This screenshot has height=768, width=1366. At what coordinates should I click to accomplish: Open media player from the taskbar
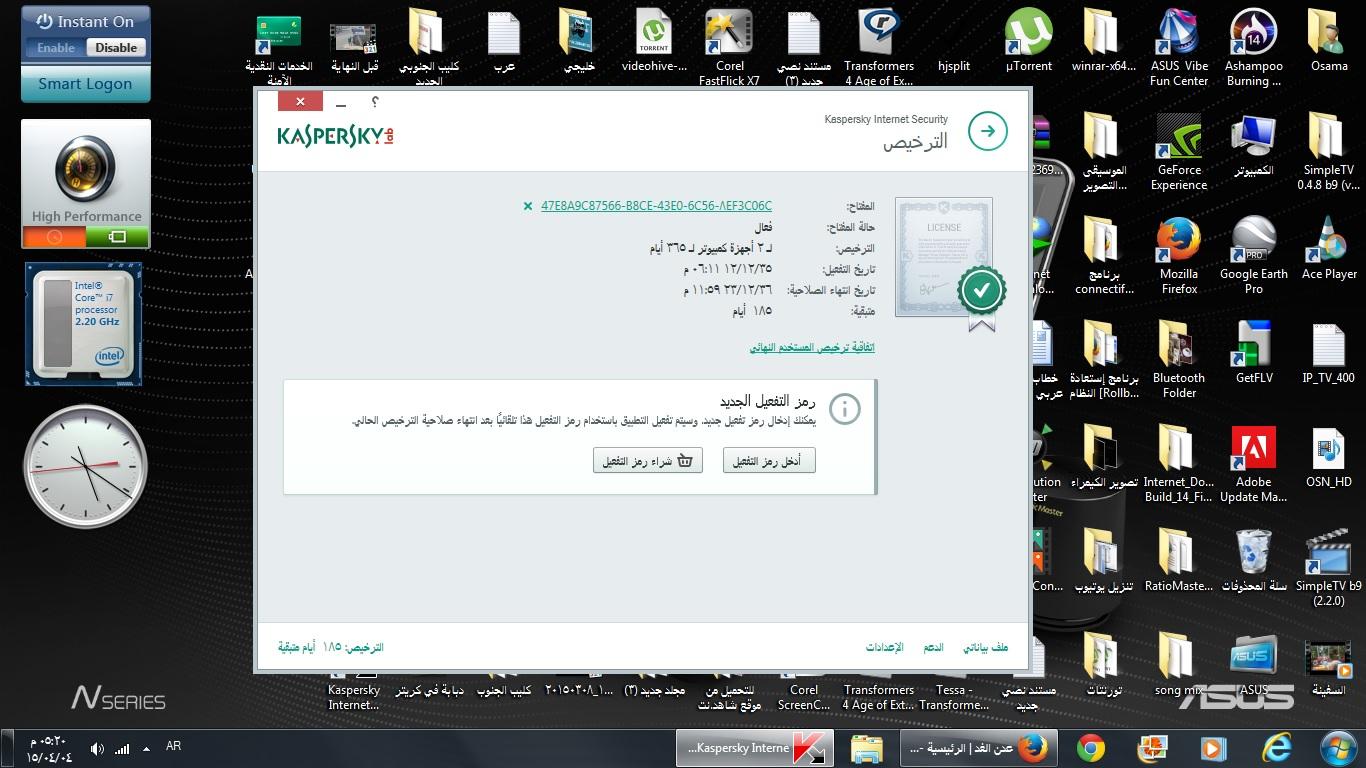[1212, 748]
